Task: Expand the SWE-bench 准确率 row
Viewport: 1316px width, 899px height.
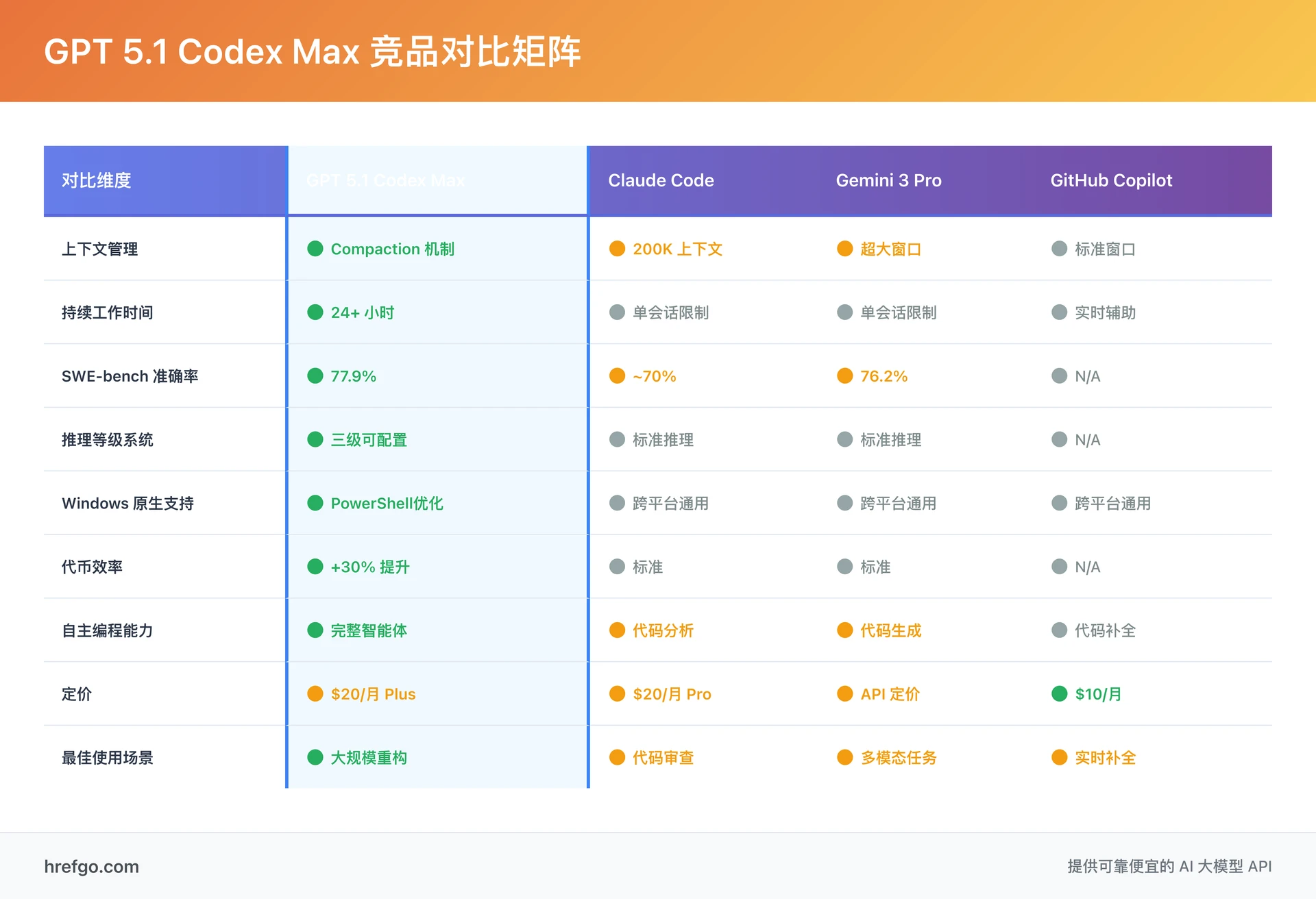Action: (130, 375)
